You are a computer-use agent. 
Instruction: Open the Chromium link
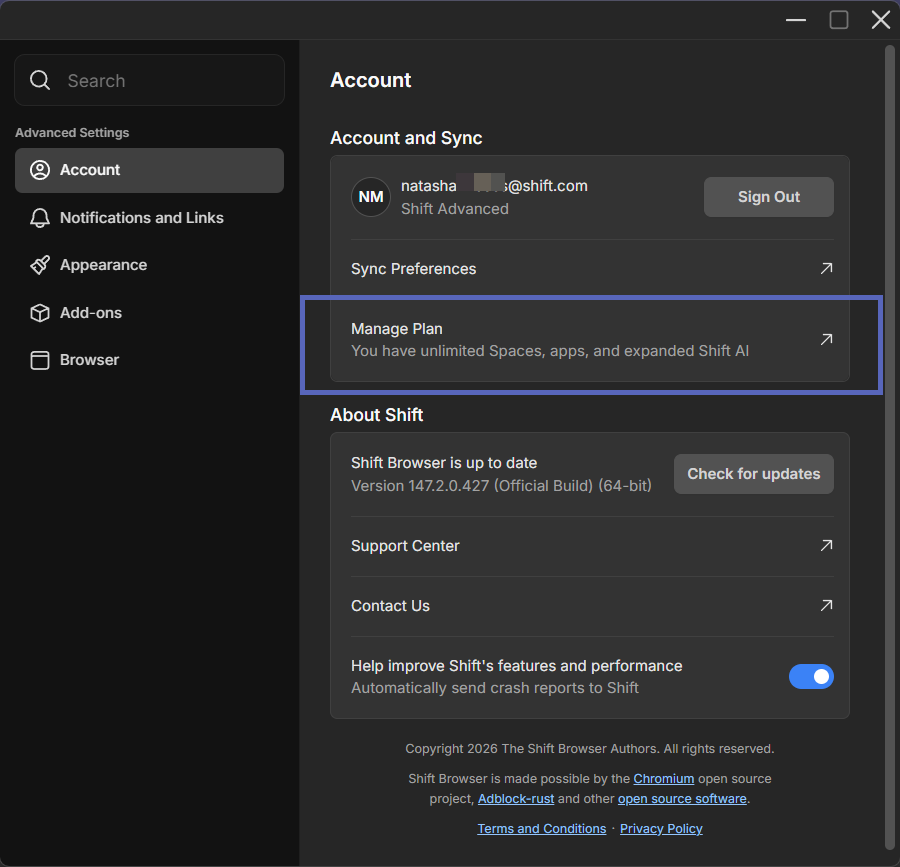click(x=664, y=779)
